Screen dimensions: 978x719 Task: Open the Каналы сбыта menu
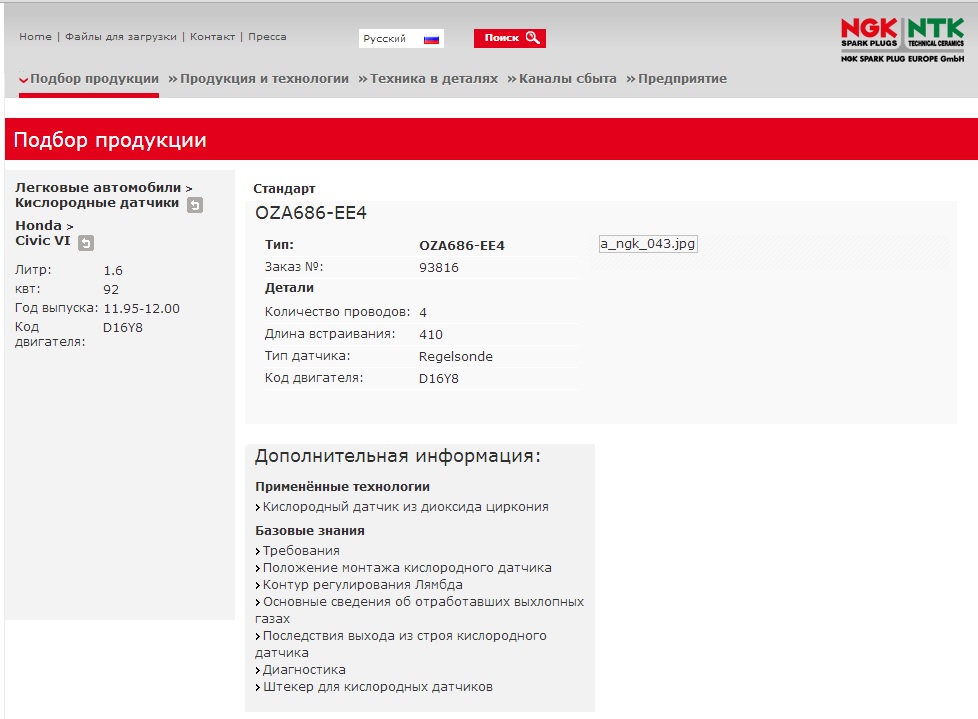(561, 79)
